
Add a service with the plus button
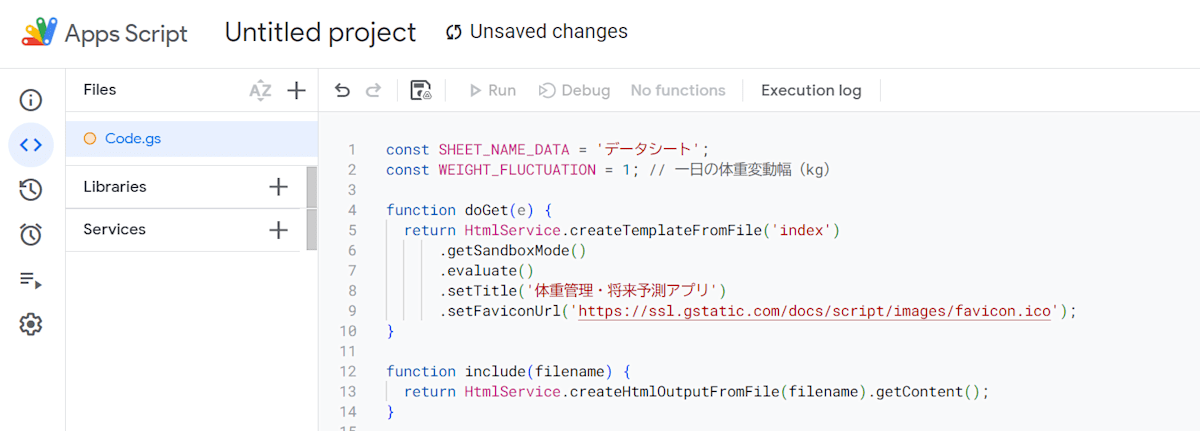coord(279,230)
